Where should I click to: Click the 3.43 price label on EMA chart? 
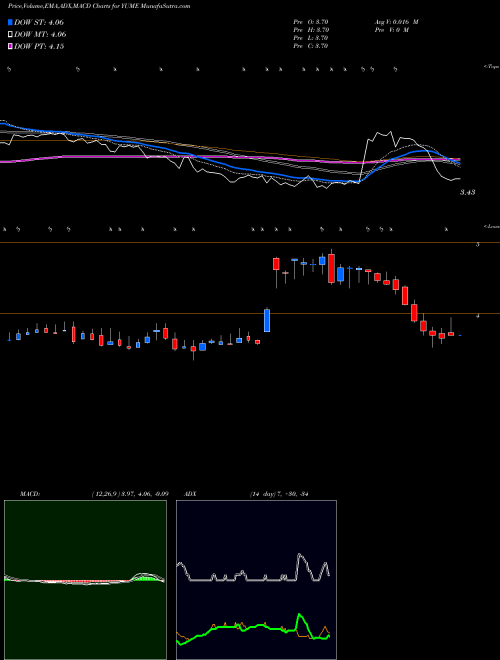click(x=468, y=192)
